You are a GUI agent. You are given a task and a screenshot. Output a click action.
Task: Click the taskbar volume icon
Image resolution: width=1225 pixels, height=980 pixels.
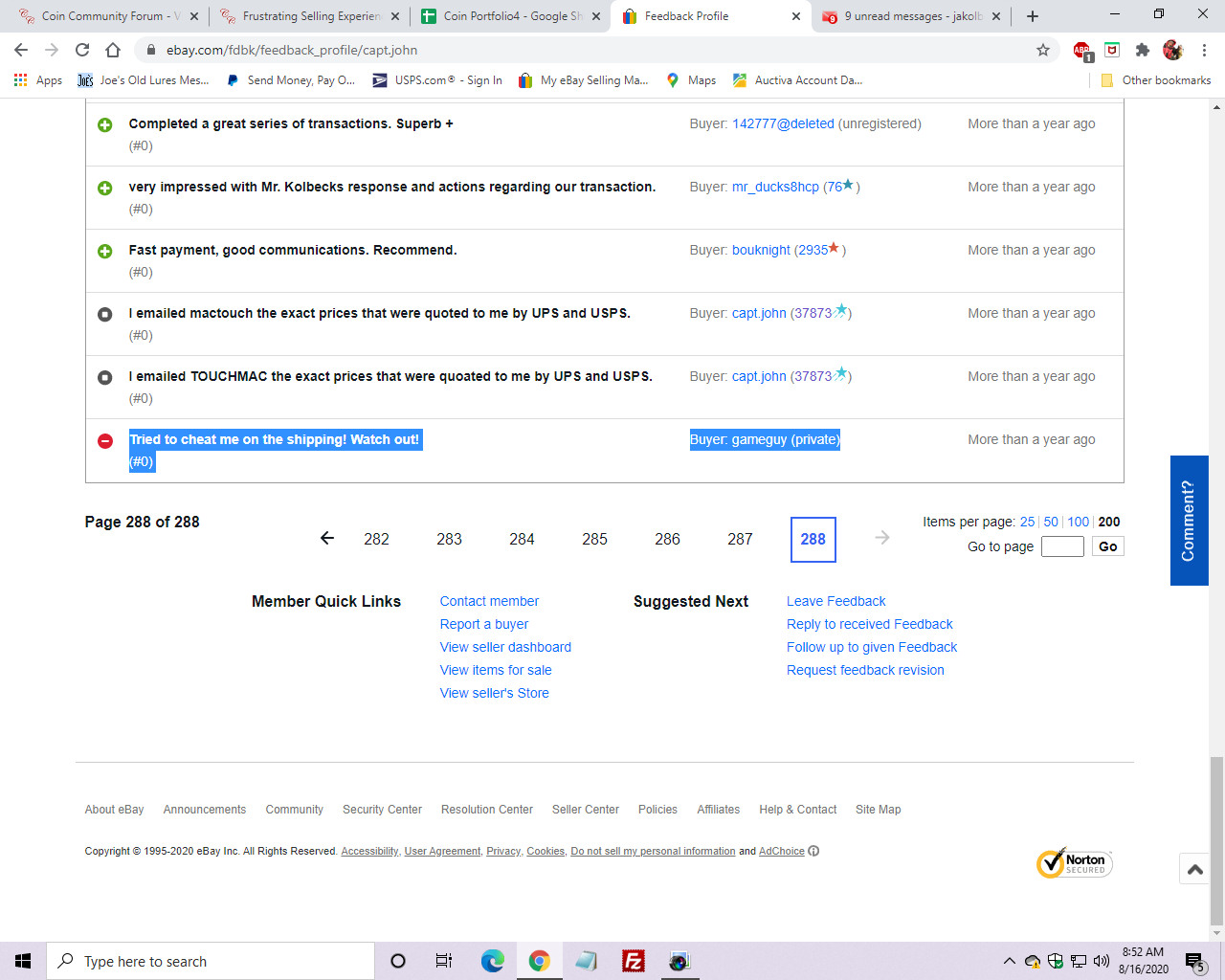(1102, 961)
